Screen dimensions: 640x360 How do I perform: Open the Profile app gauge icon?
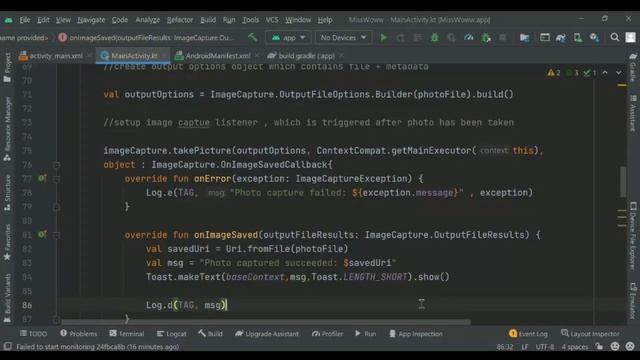(469, 38)
